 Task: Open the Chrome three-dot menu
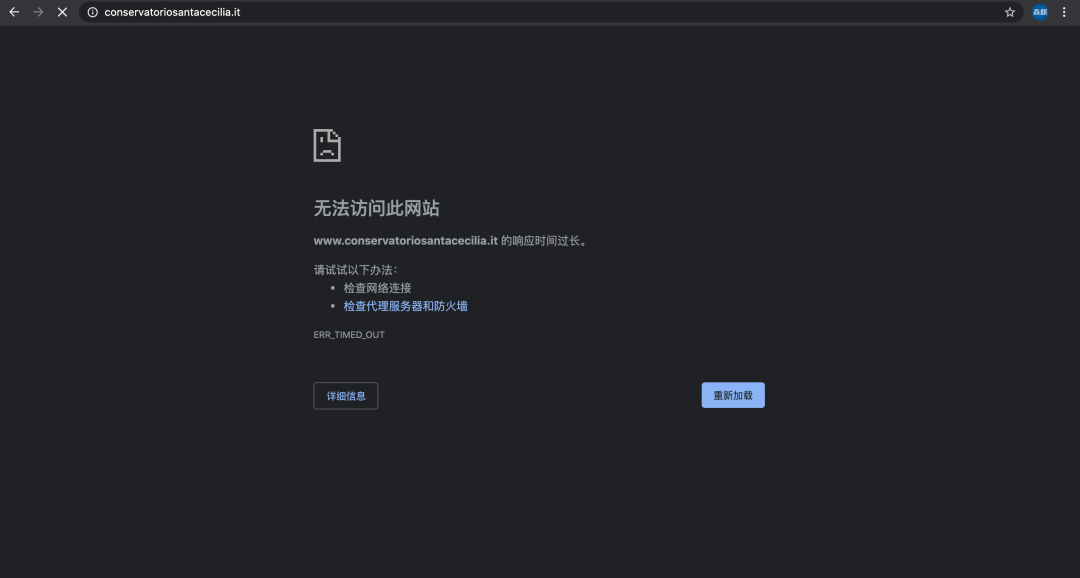point(1064,12)
